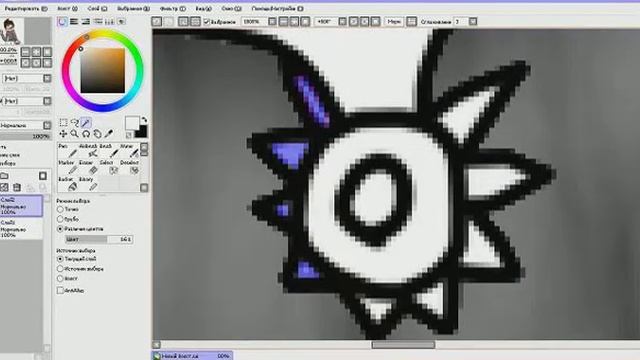Click the layer opacity 100% slider
This screenshot has height=360, width=640.
25,136
